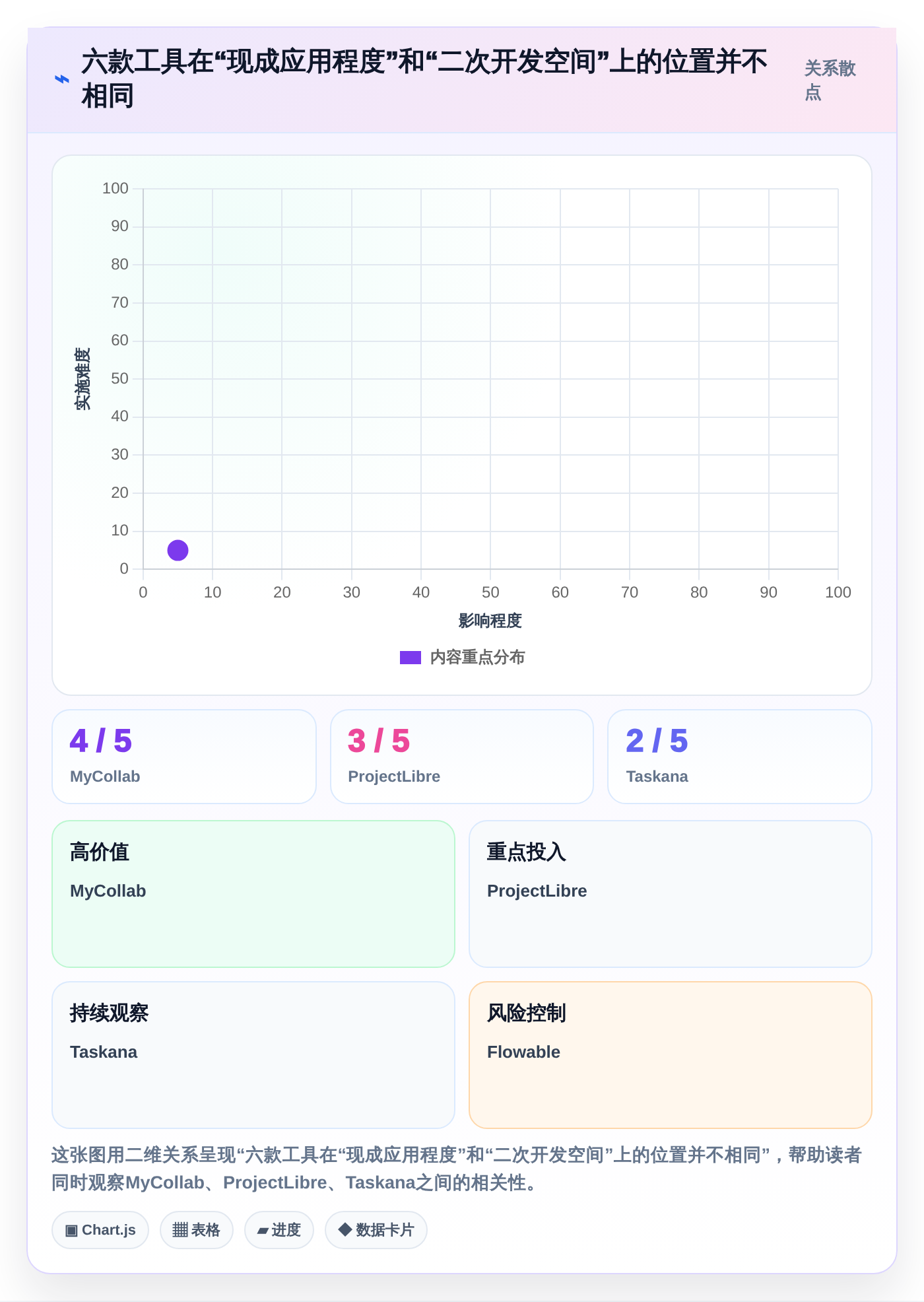The height and width of the screenshot is (1302, 924).
Task: Open the 2 / 5 Taskana score card
Action: (740, 757)
